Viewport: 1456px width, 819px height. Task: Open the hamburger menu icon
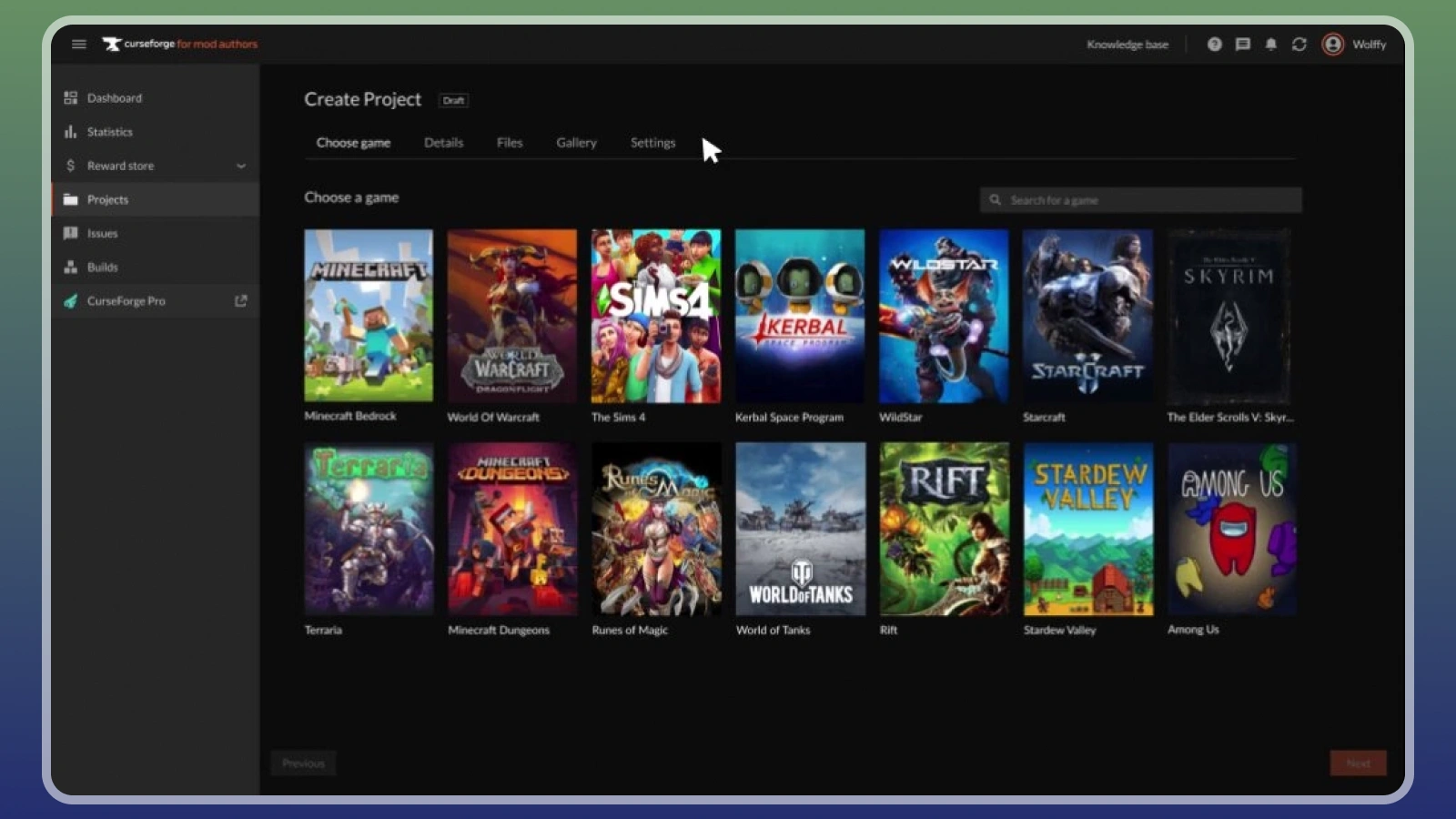coord(79,44)
